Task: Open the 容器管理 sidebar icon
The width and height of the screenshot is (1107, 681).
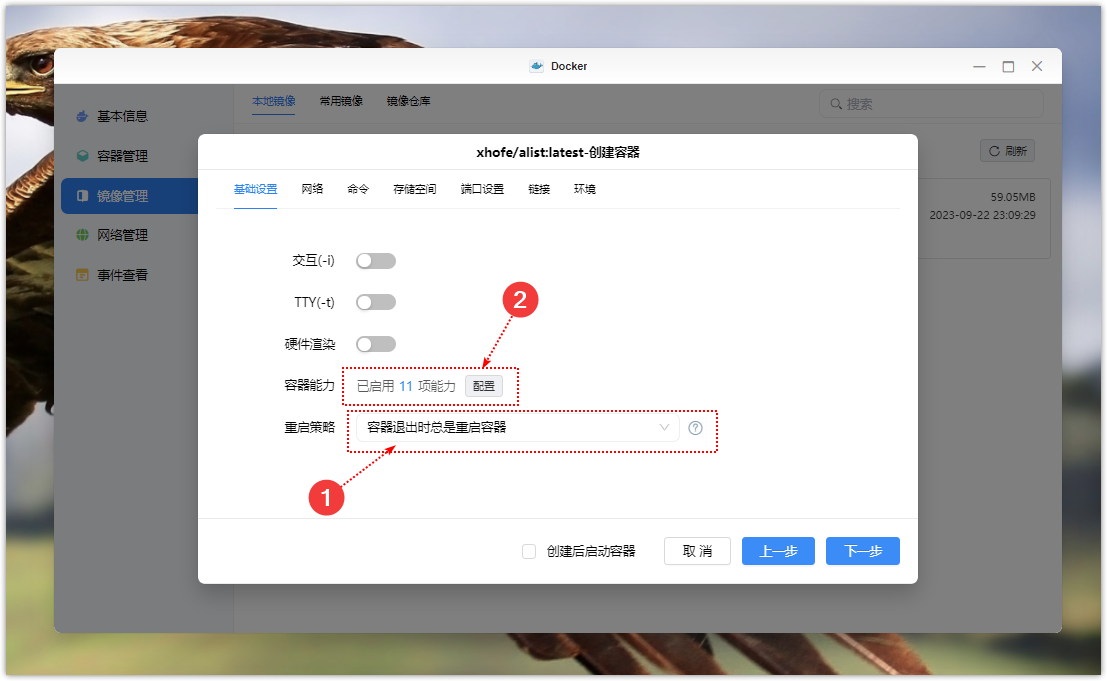Action: 83,155
